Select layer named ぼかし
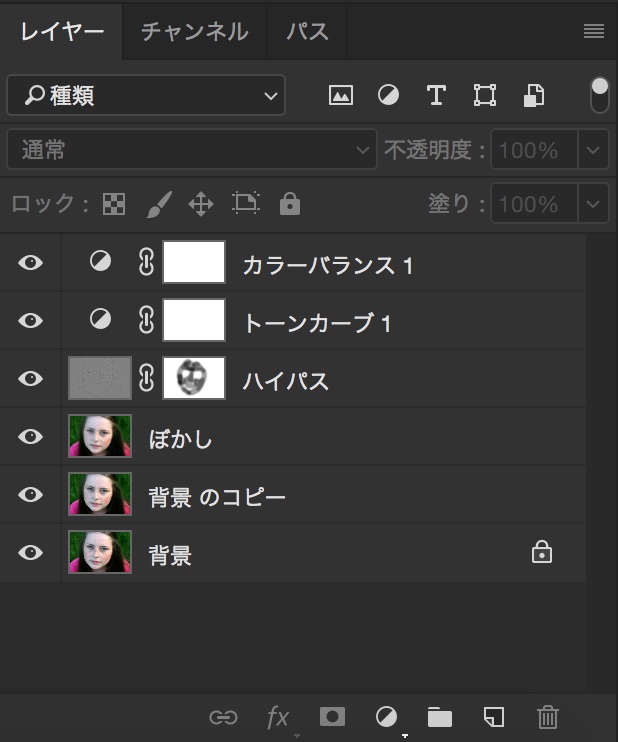This screenshot has height=742, width=618. tap(180, 439)
